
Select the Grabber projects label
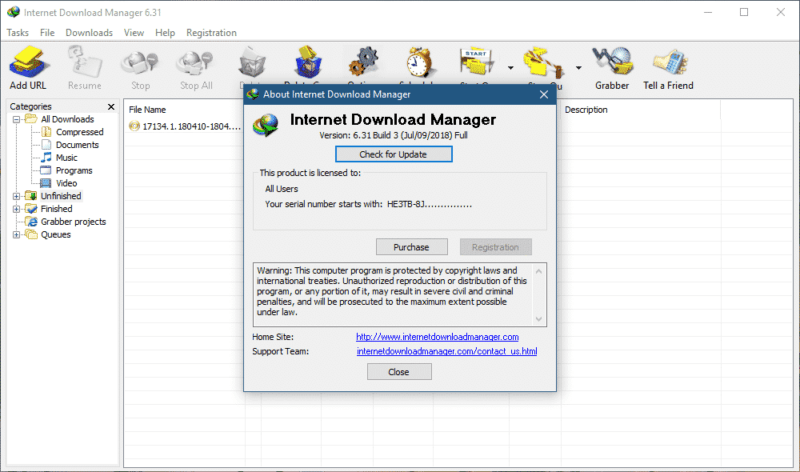[x=73, y=222]
